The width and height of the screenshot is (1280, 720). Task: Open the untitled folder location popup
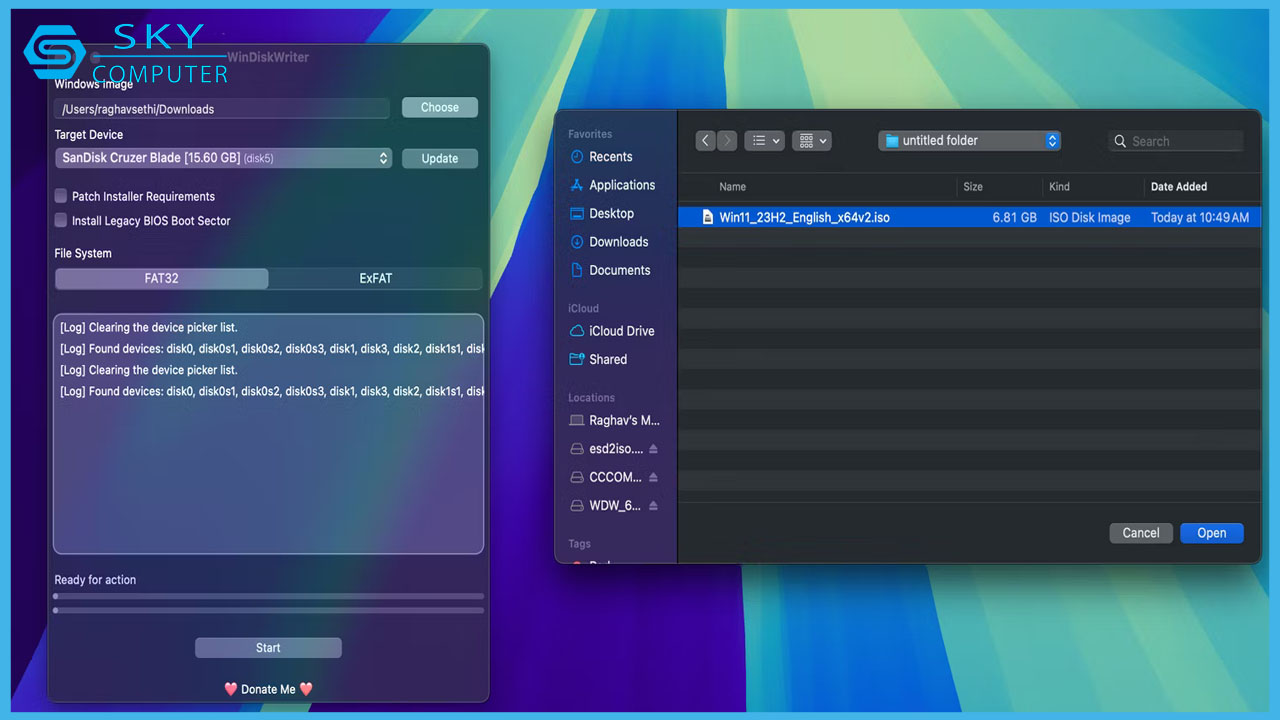click(x=969, y=141)
